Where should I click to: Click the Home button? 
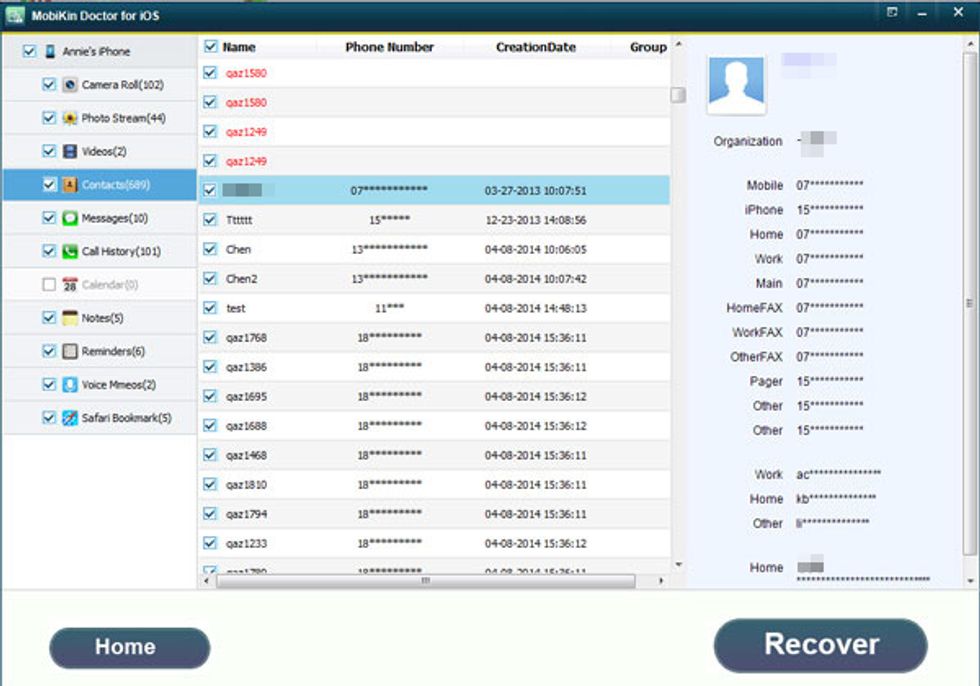click(x=128, y=646)
